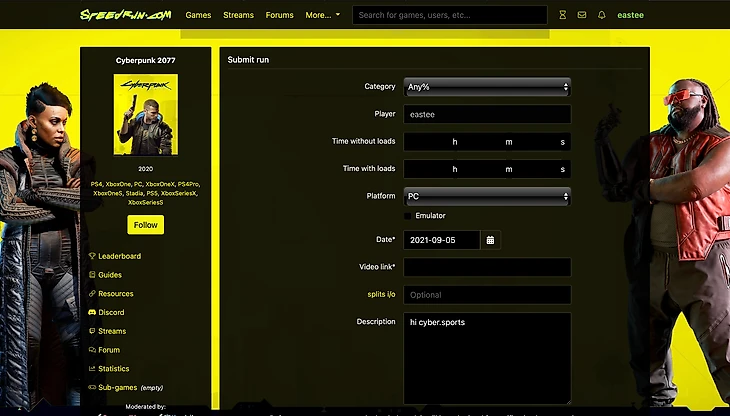Click the hourglass pending runs icon

563,15
